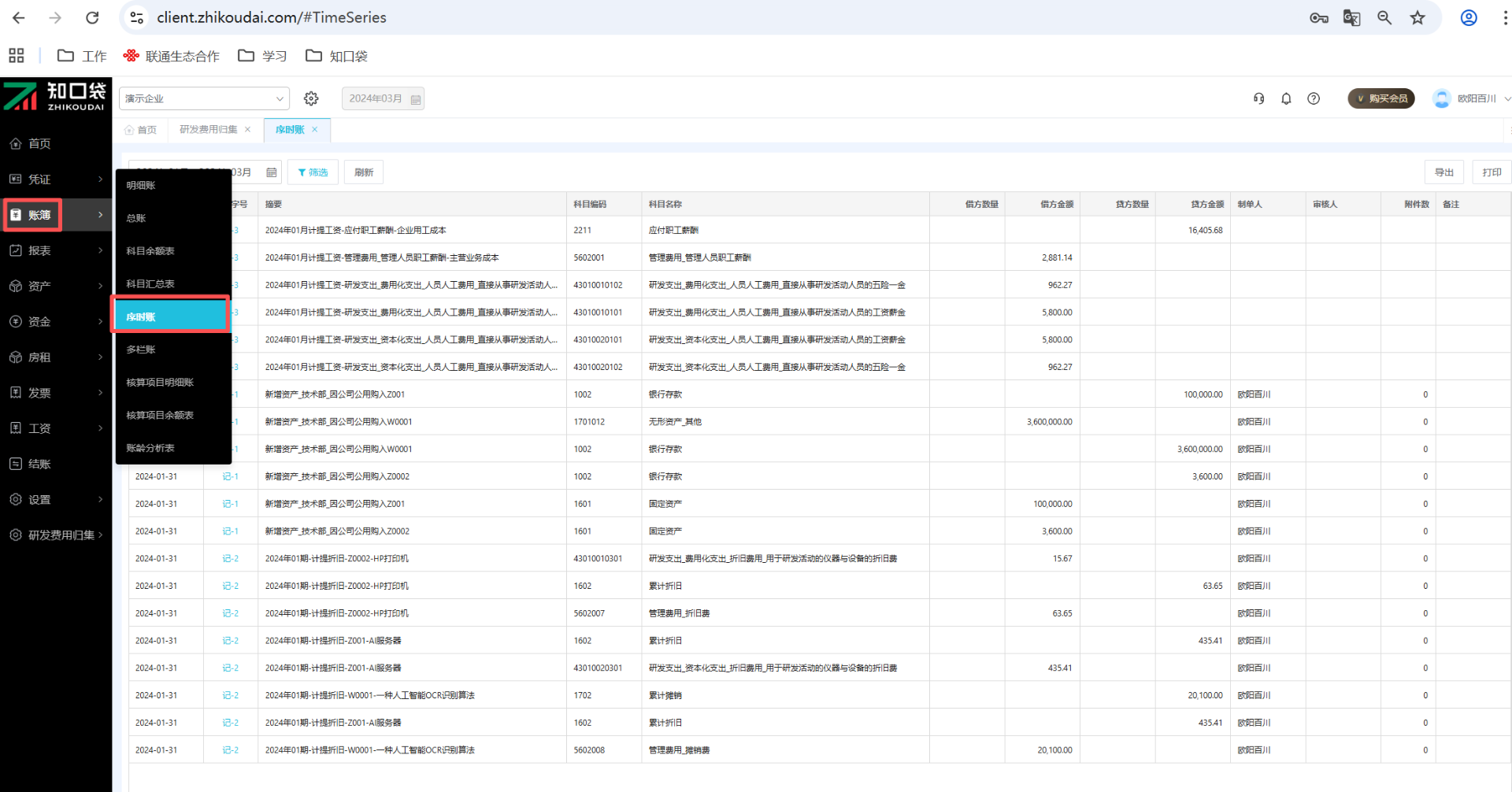1512x792 pixels.
Task: Close the 研发费用归集 tab
Action: (x=248, y=130)
